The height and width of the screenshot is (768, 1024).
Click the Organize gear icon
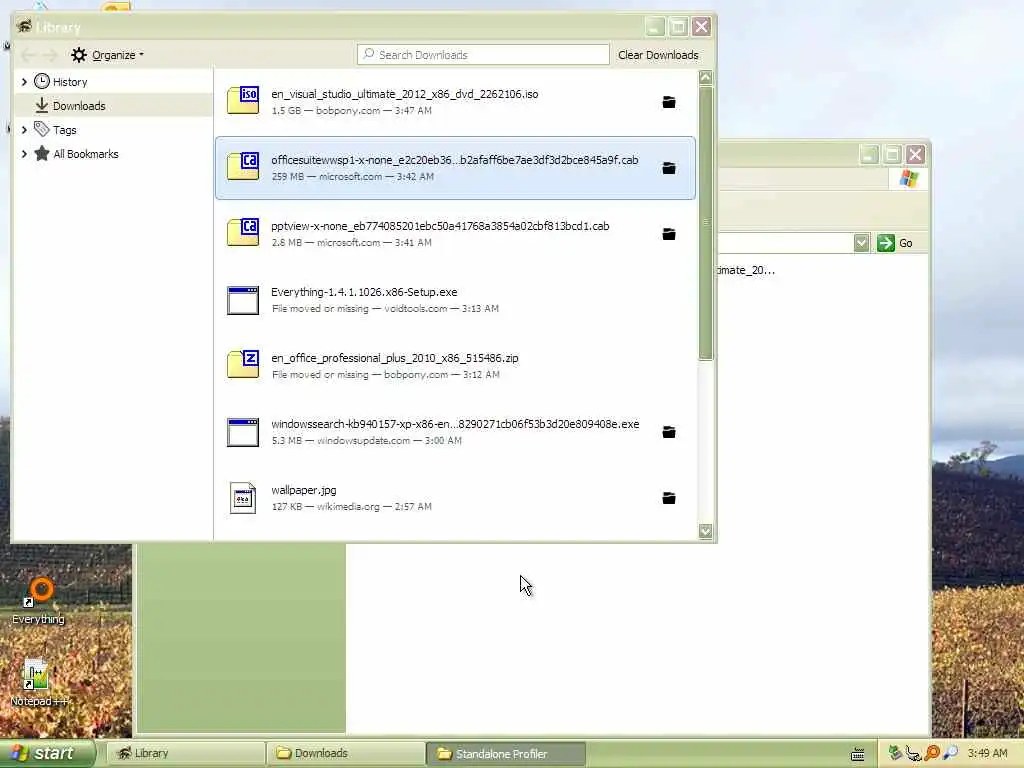pos(78,55)
